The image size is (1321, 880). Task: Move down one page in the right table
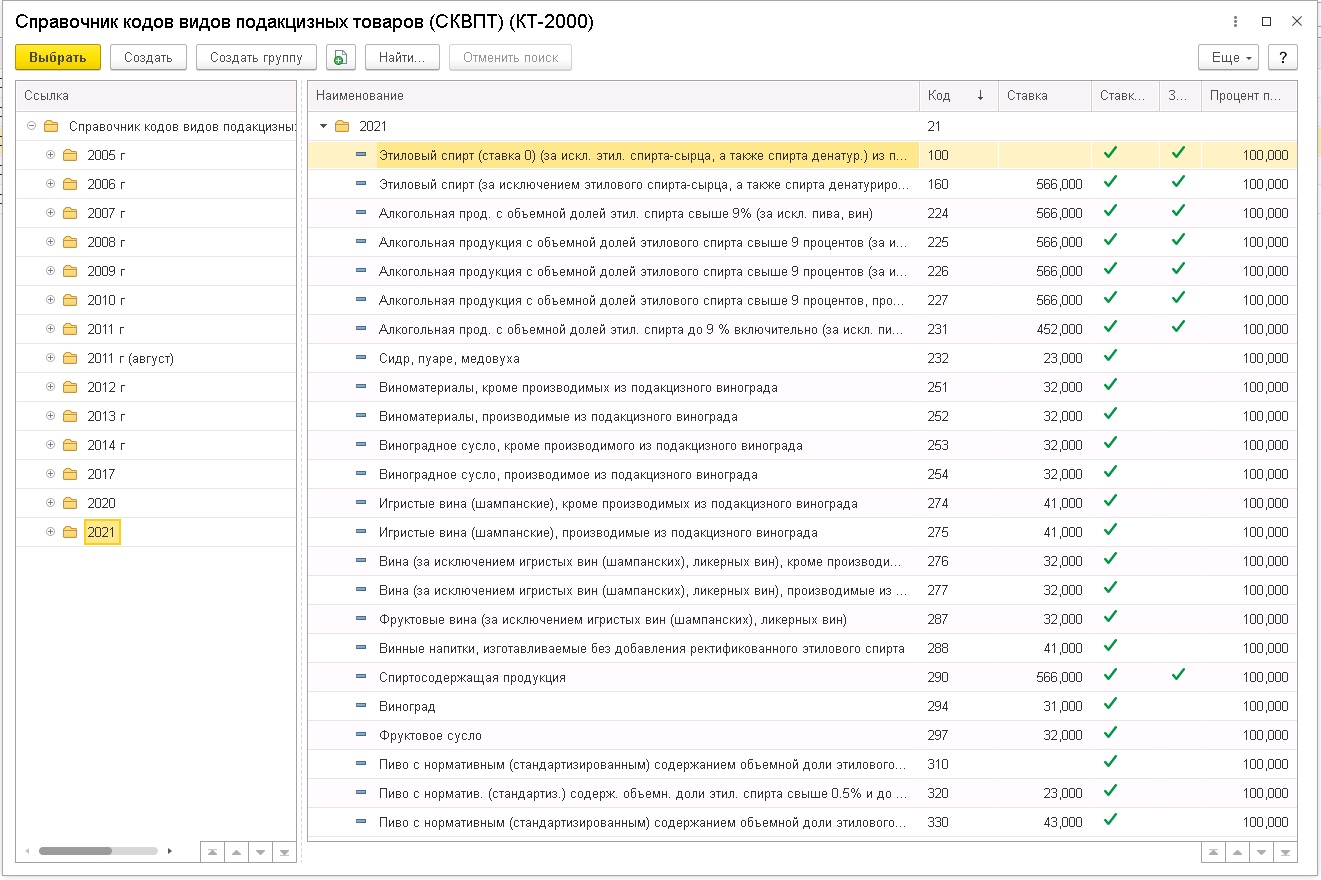pyautogui.click(x=1261, y=851)
